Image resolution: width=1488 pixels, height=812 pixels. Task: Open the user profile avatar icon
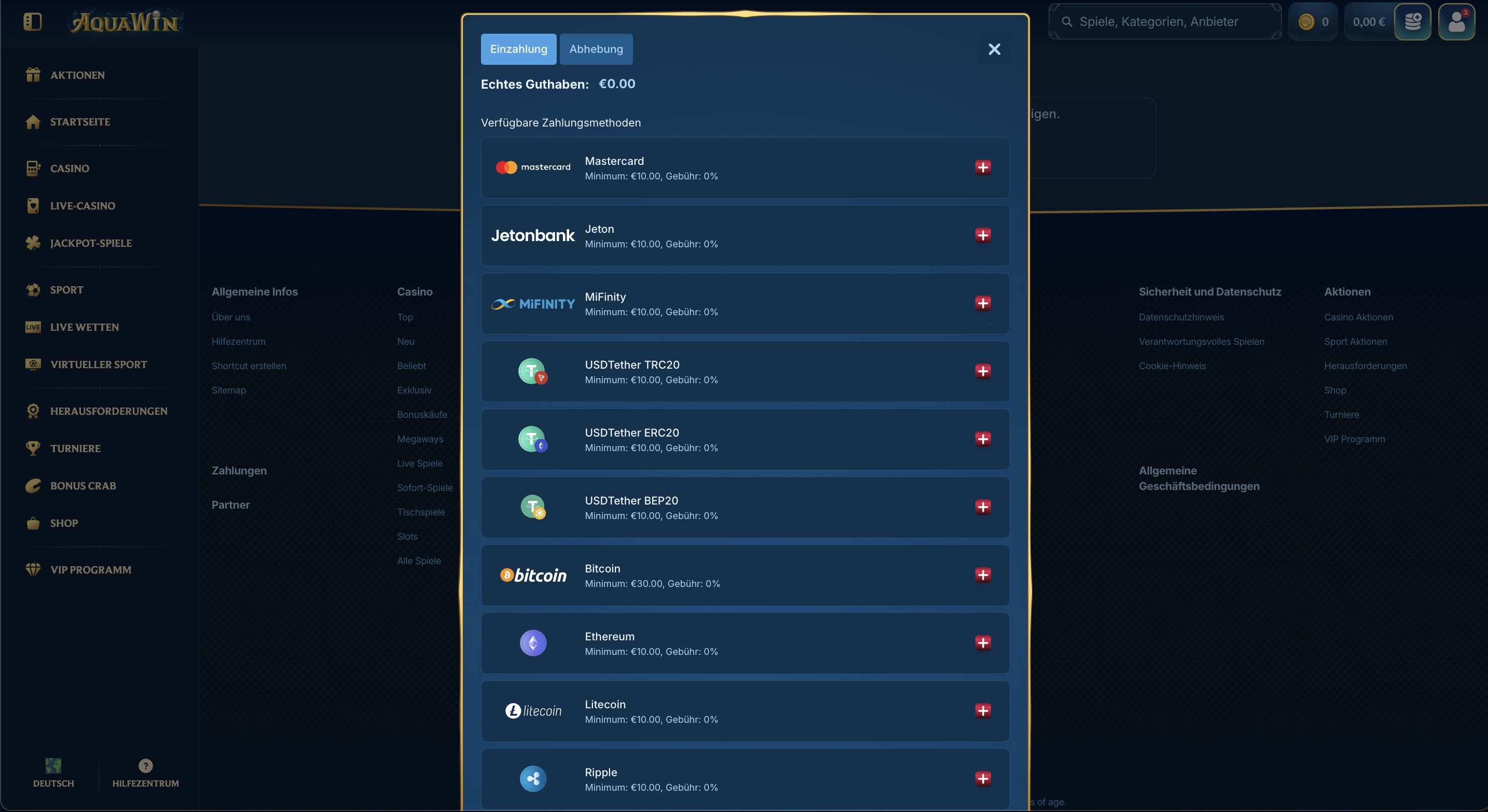[1456, 22]
